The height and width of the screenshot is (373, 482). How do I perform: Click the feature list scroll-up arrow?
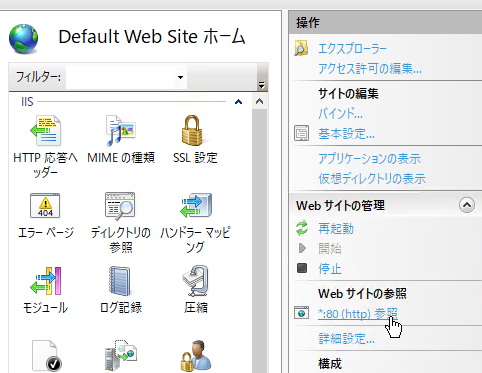(x=260, y=101)
